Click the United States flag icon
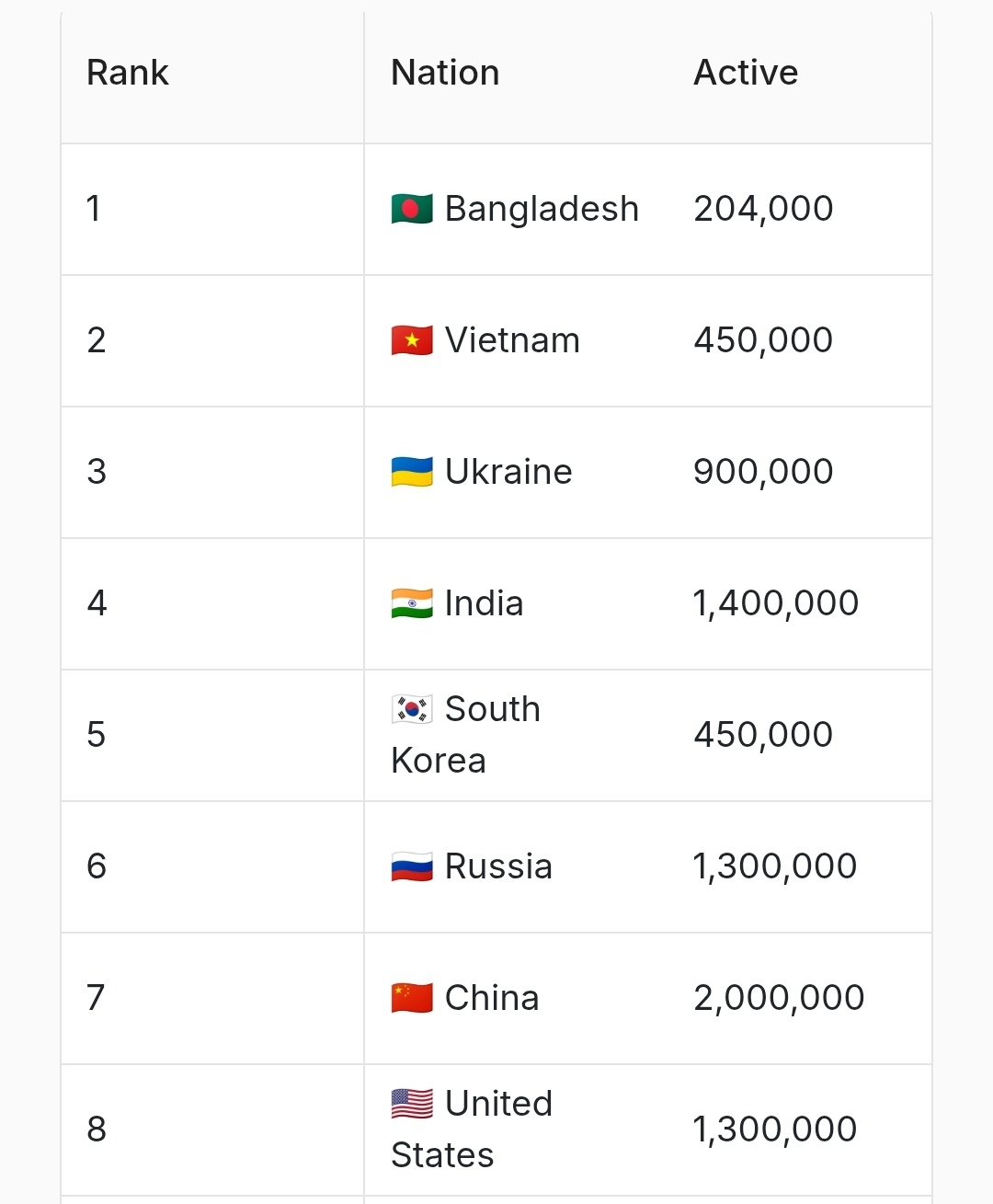The height and width of the screenshot is (1204, 993). (x=412, y=1104)
